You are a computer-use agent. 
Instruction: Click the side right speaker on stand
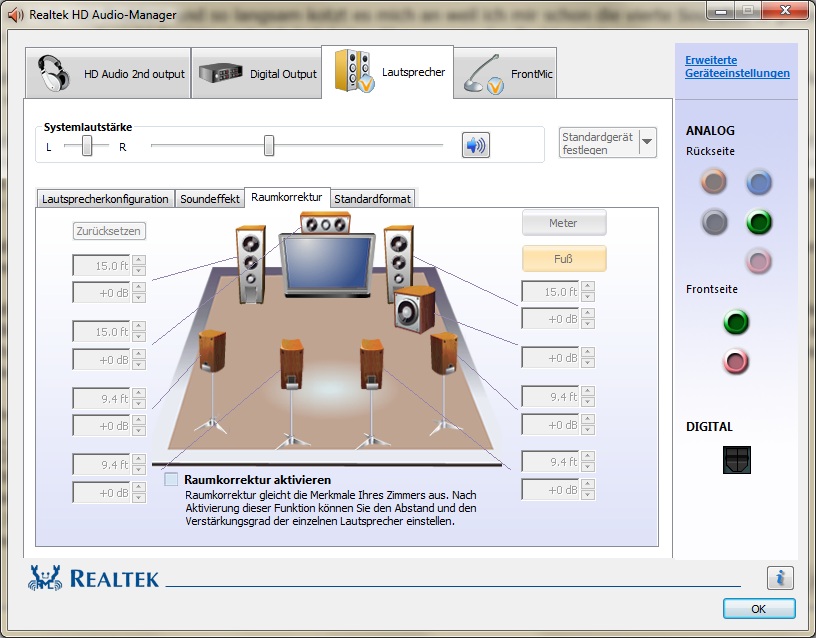(444, 384)
